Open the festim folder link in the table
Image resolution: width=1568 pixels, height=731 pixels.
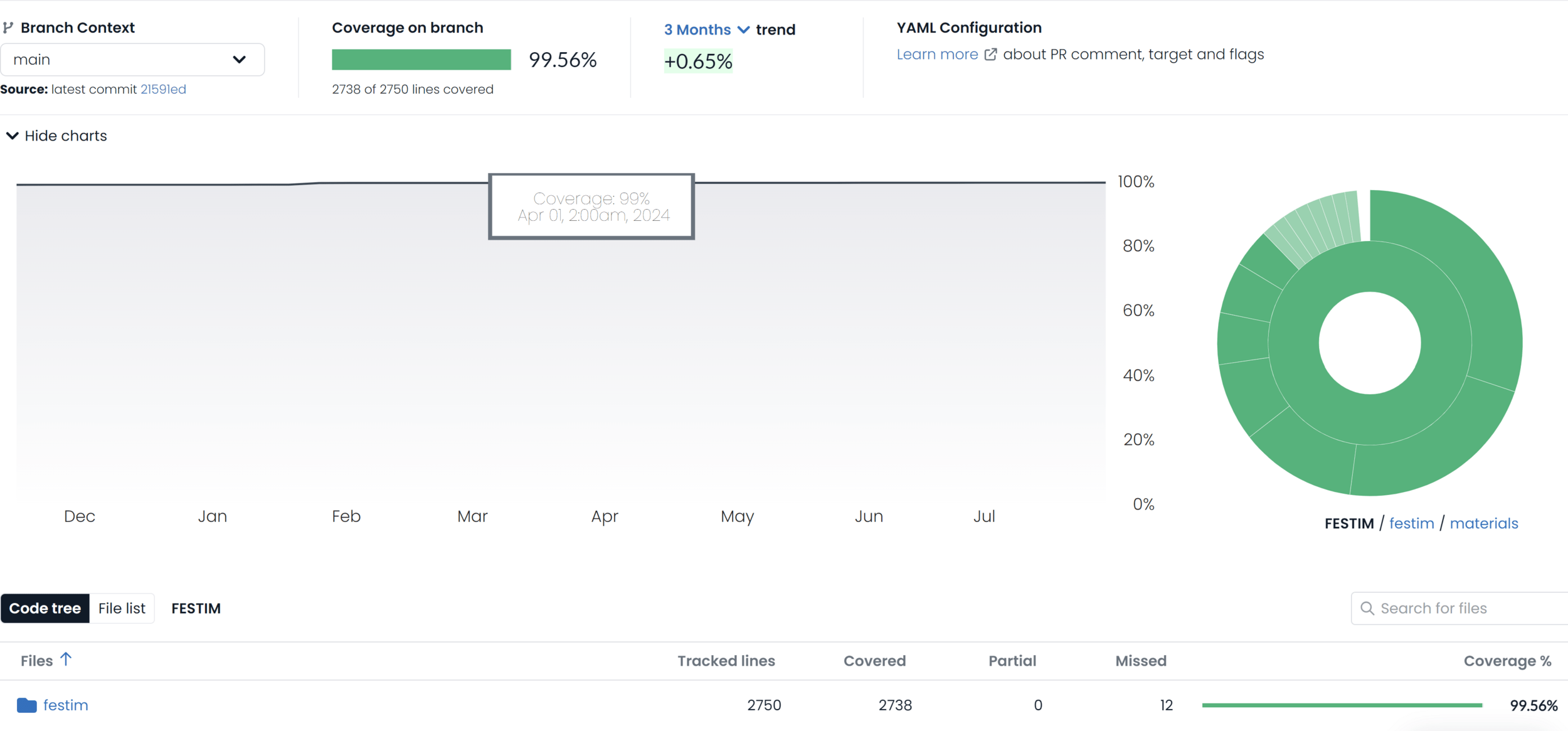coord(65,705)
